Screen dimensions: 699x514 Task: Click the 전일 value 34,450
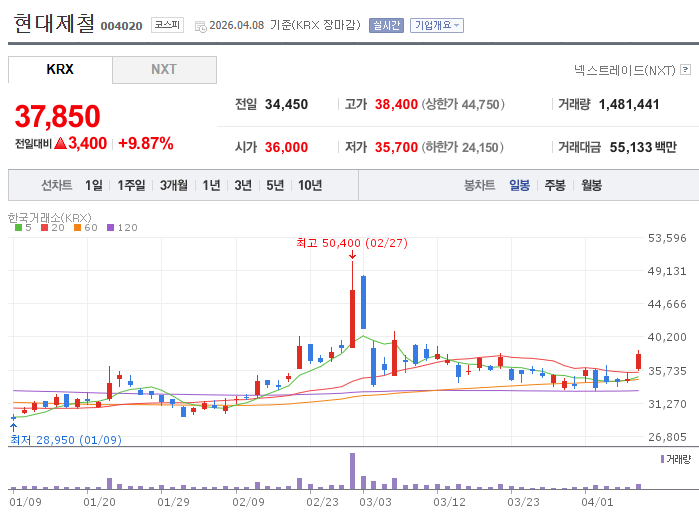coord(286,104)
